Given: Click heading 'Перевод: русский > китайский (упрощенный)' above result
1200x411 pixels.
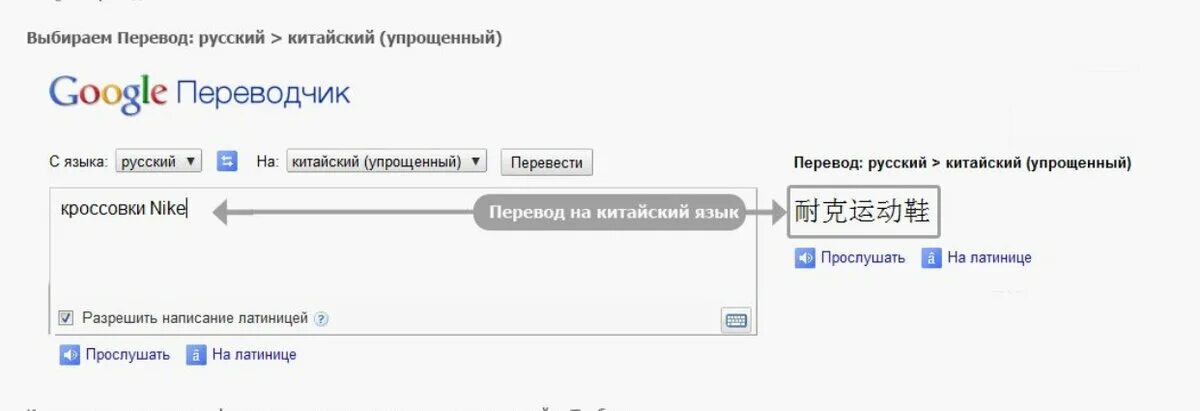Looking at the screenshot, I should [x=962, y=163].
